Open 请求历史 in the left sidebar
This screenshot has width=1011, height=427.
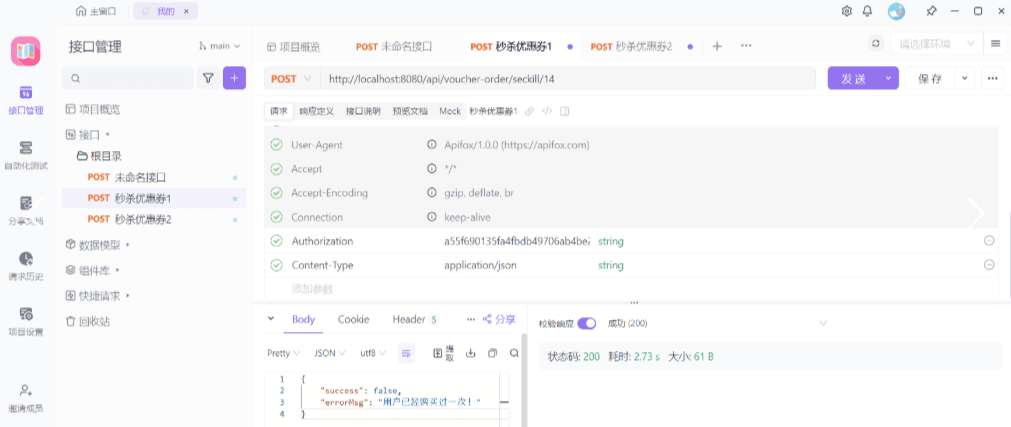(26, 264)
